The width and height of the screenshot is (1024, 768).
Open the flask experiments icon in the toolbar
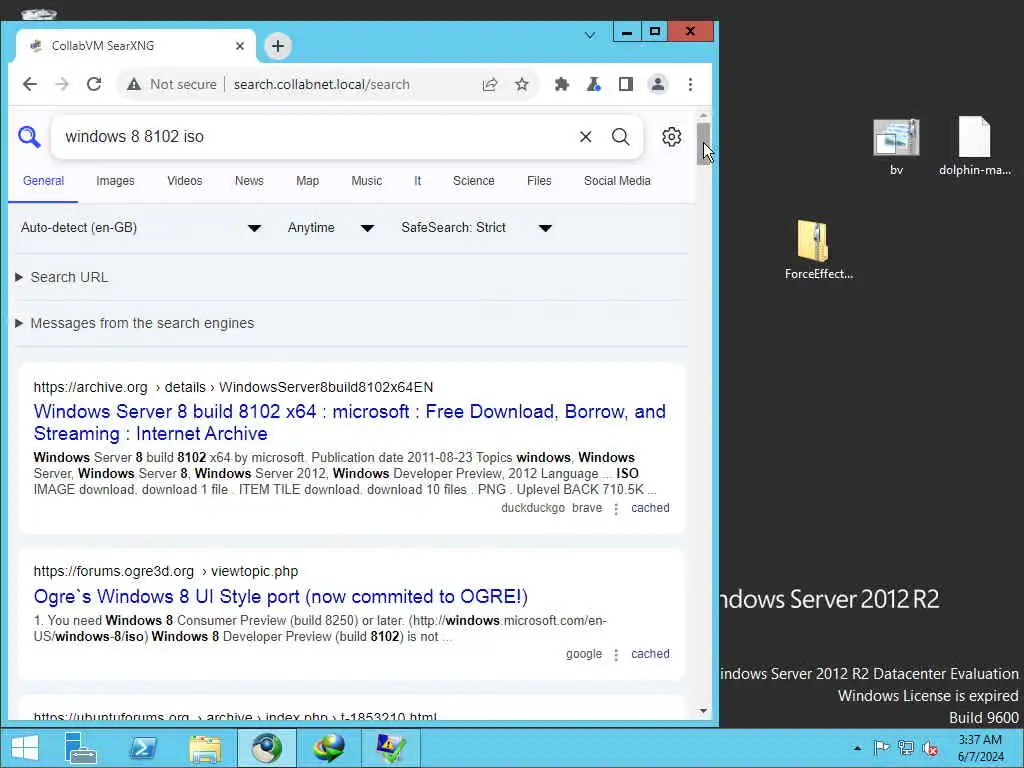594,84
